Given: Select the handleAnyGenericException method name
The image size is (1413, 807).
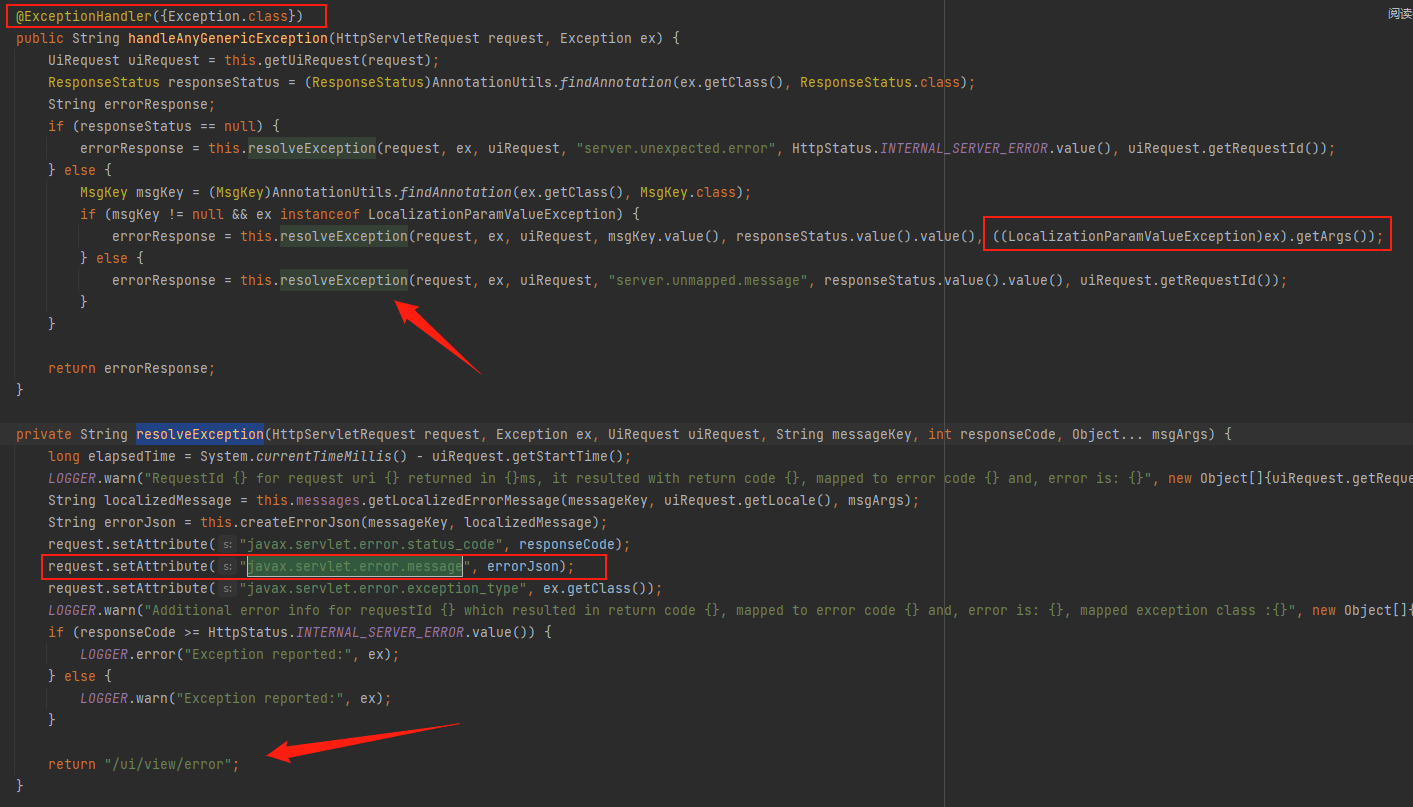Looking at the screenshot, I should (x=228, y=39).
